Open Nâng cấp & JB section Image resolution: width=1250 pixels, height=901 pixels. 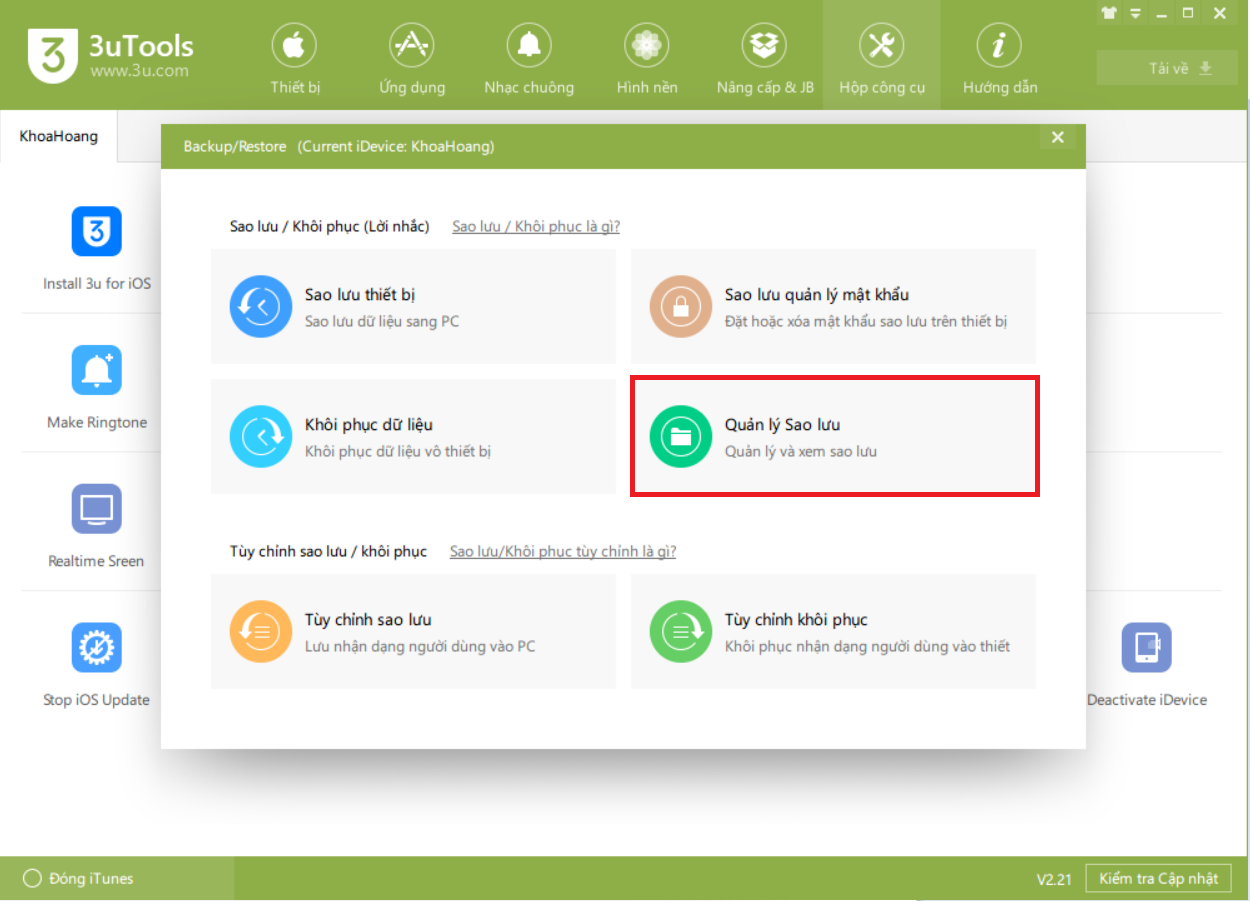pos(765,58)
